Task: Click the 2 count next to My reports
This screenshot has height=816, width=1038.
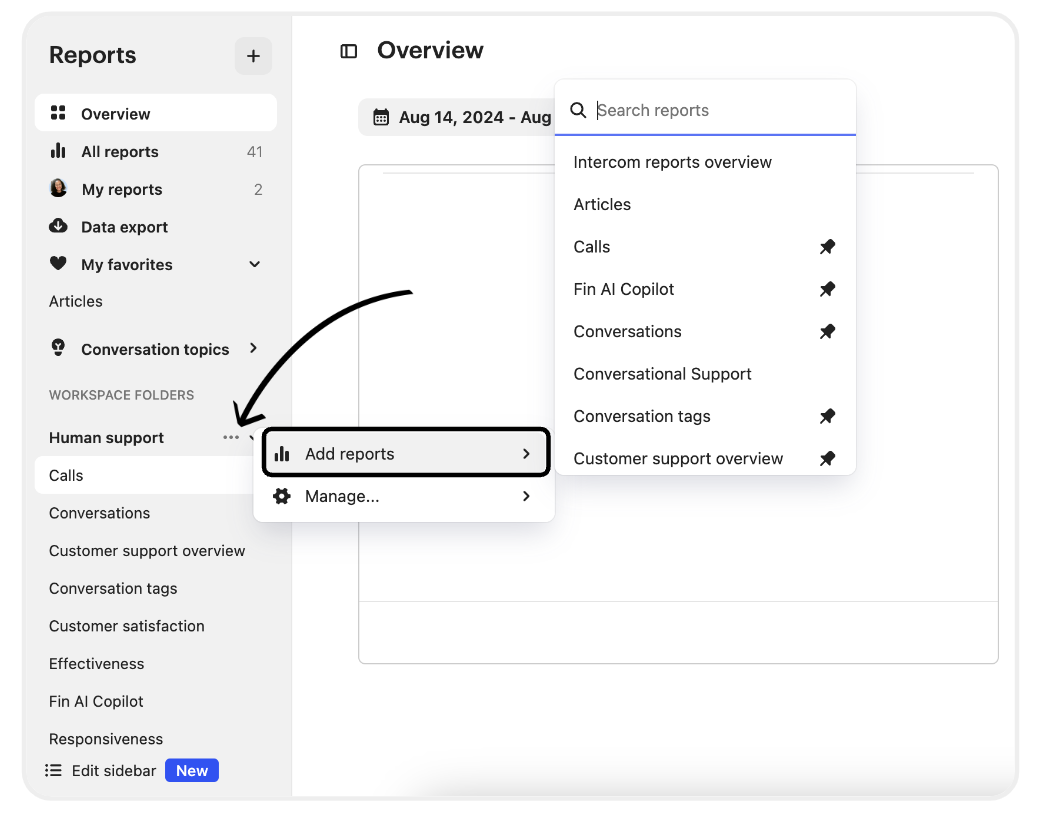Action: (258, 189)
